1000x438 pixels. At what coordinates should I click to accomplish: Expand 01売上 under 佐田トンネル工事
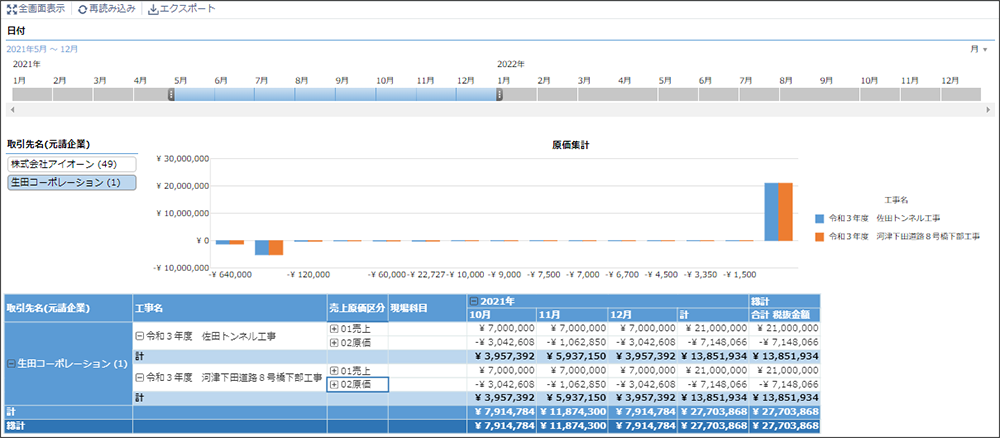click(x=334, y=328)
